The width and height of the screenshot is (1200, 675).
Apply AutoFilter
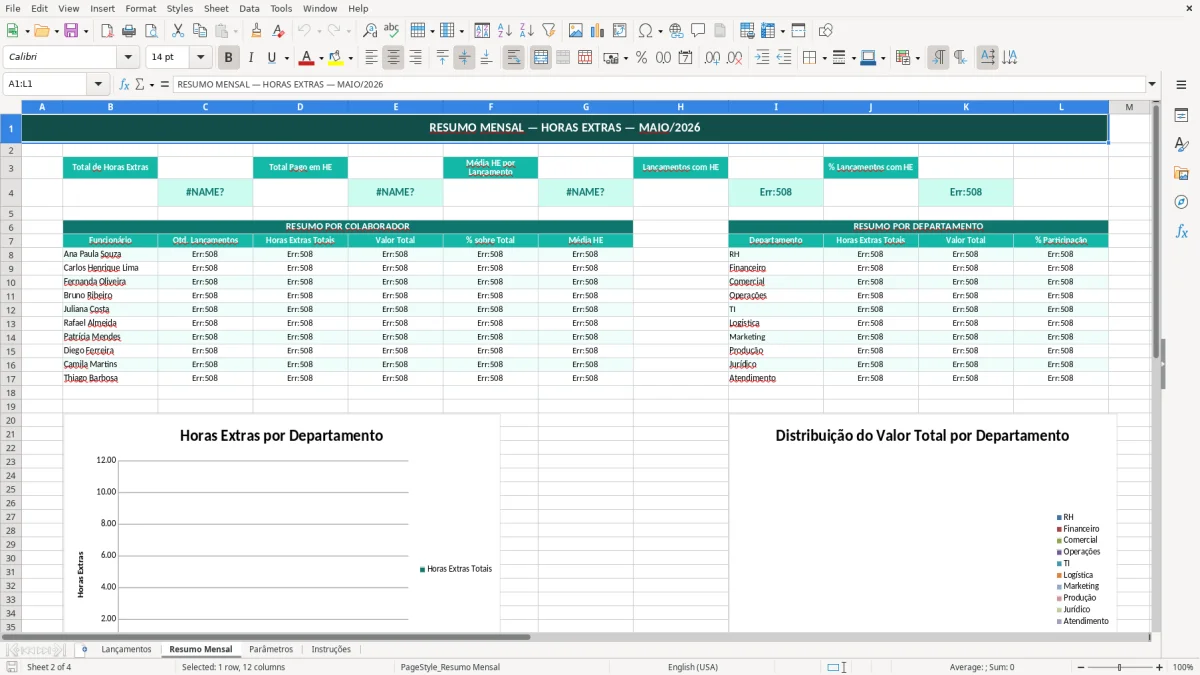click(x=549, y=31)
